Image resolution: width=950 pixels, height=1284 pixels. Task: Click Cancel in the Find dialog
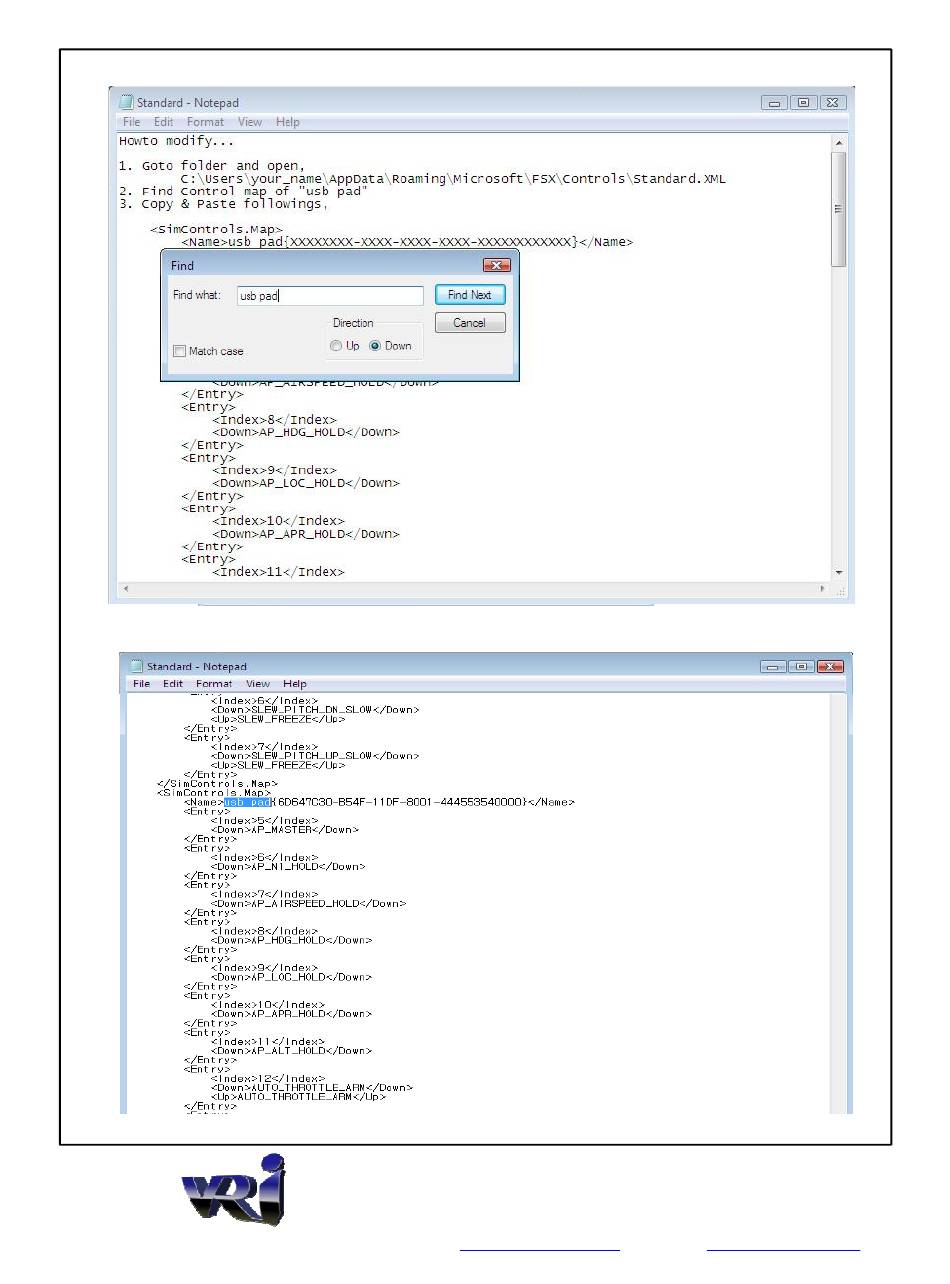tap(469, 323)
